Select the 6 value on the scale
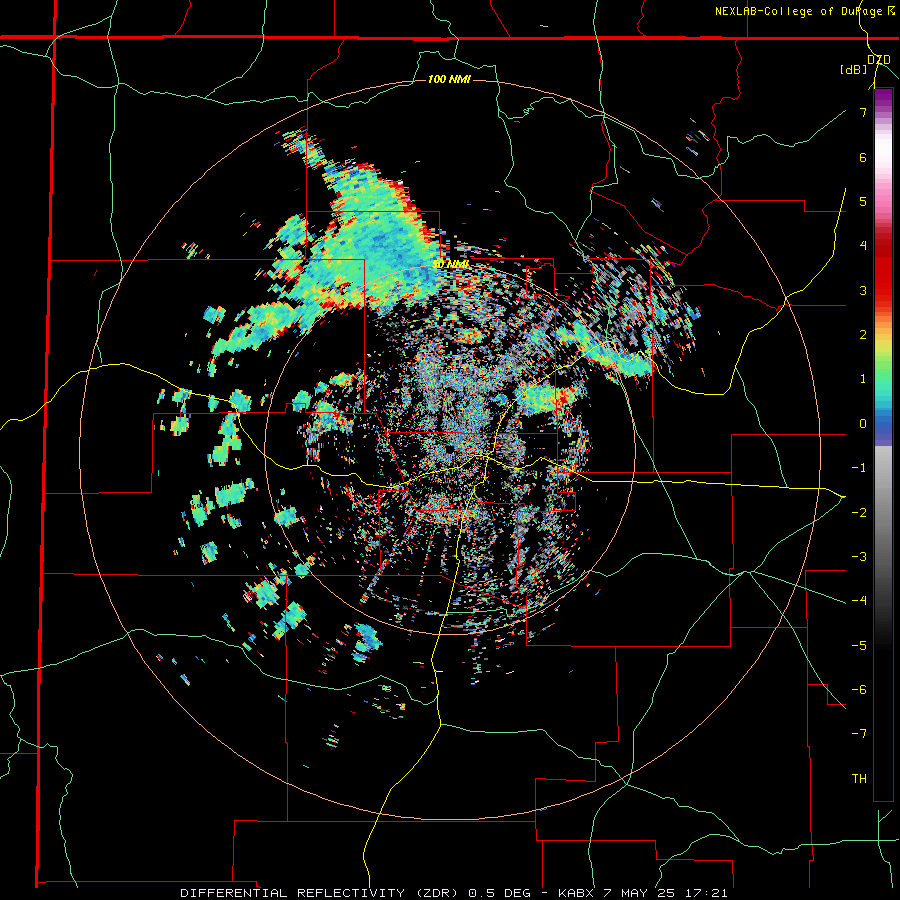The image size is (900, 900). click(x=863, y=157)
